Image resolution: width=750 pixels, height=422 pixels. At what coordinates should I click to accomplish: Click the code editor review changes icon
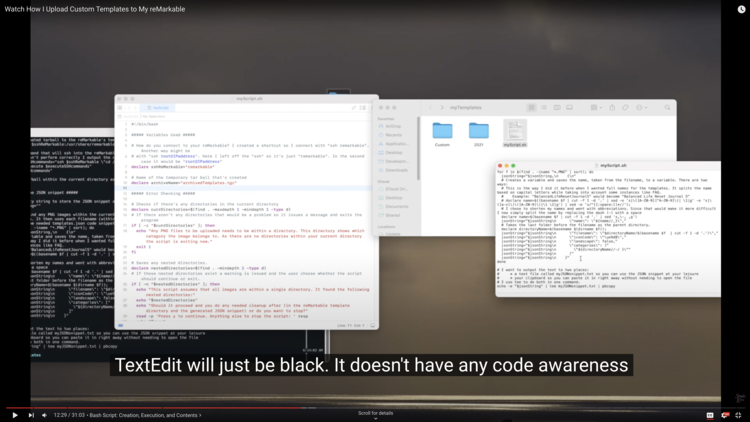coord(354,108)
